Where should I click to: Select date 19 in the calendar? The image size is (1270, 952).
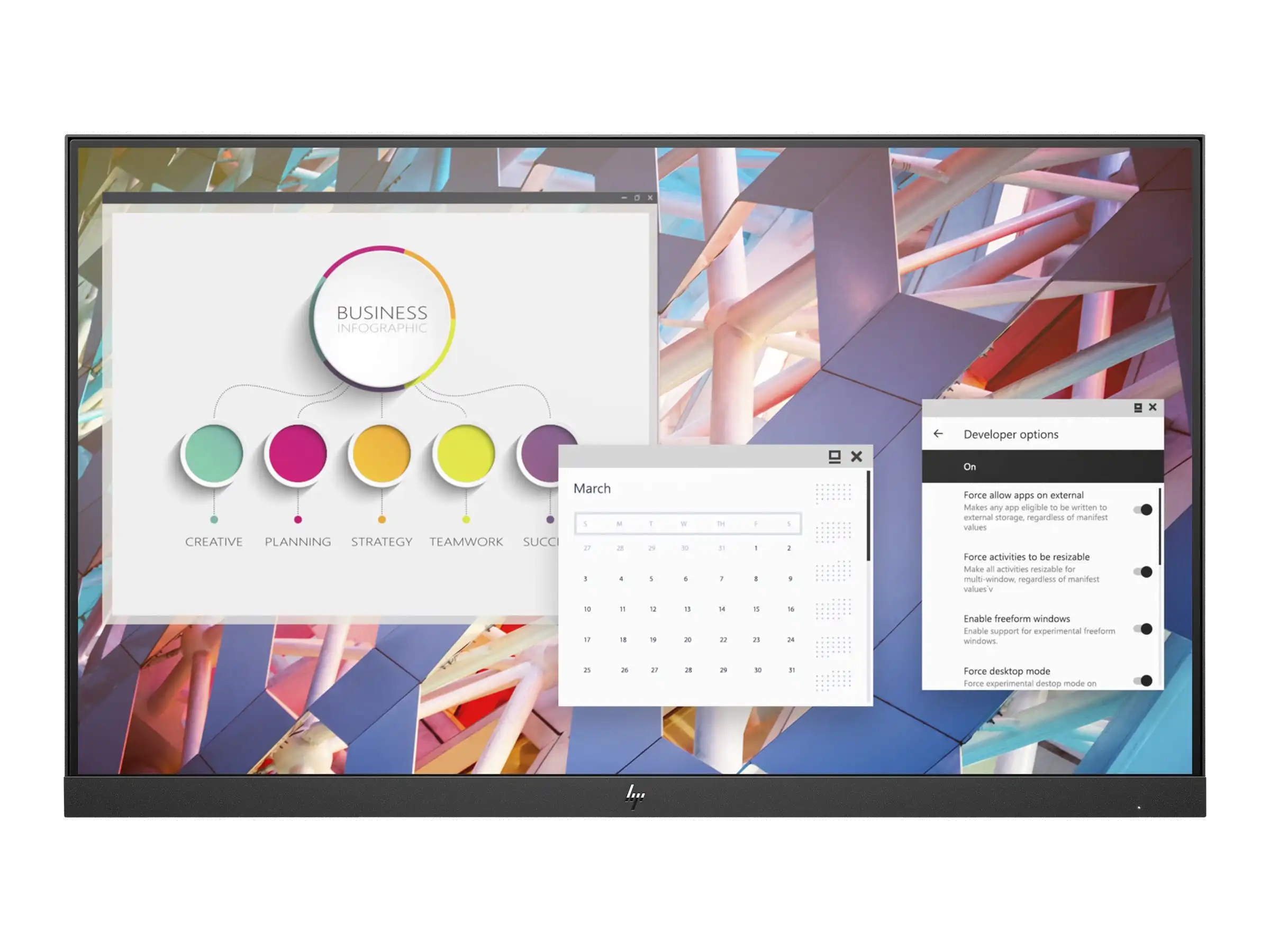coord(653,640)
